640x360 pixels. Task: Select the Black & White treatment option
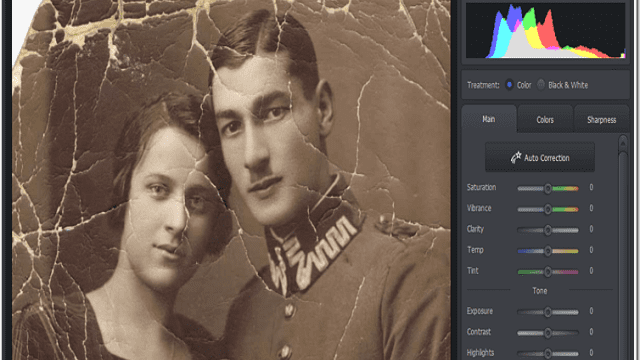(x=541, y=85)
